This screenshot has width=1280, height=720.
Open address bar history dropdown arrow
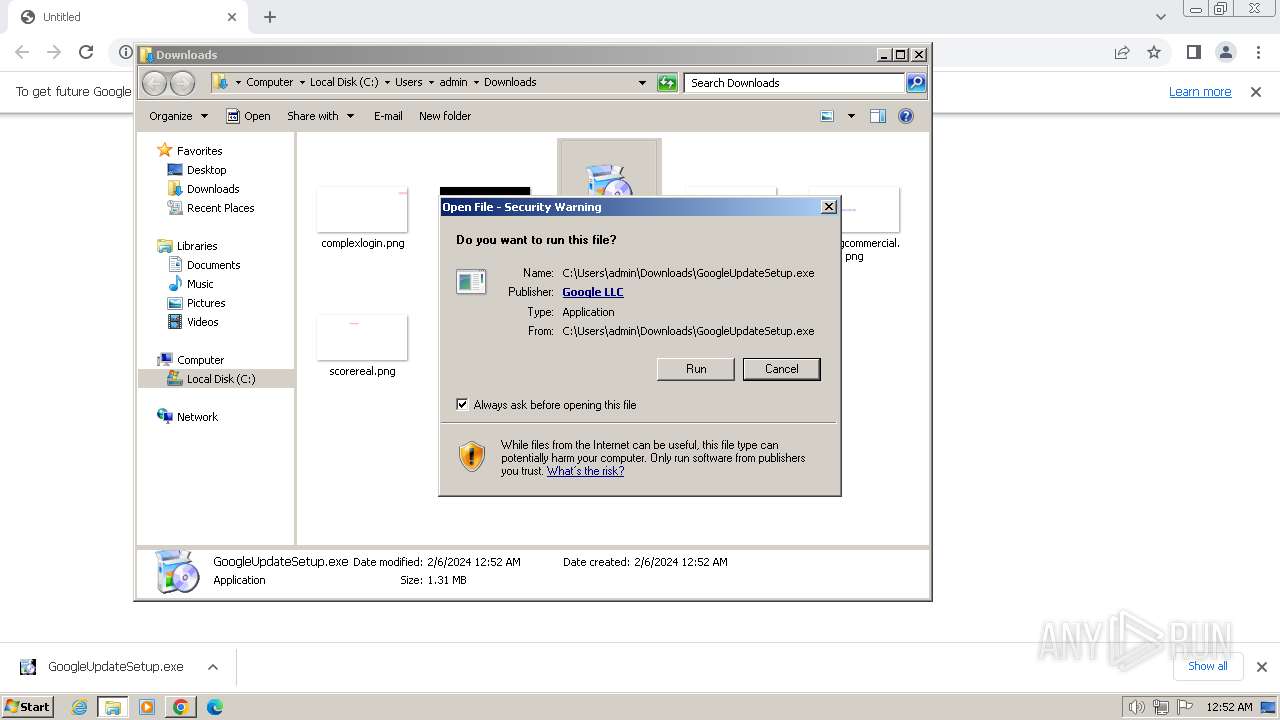(x=642, y=83)
